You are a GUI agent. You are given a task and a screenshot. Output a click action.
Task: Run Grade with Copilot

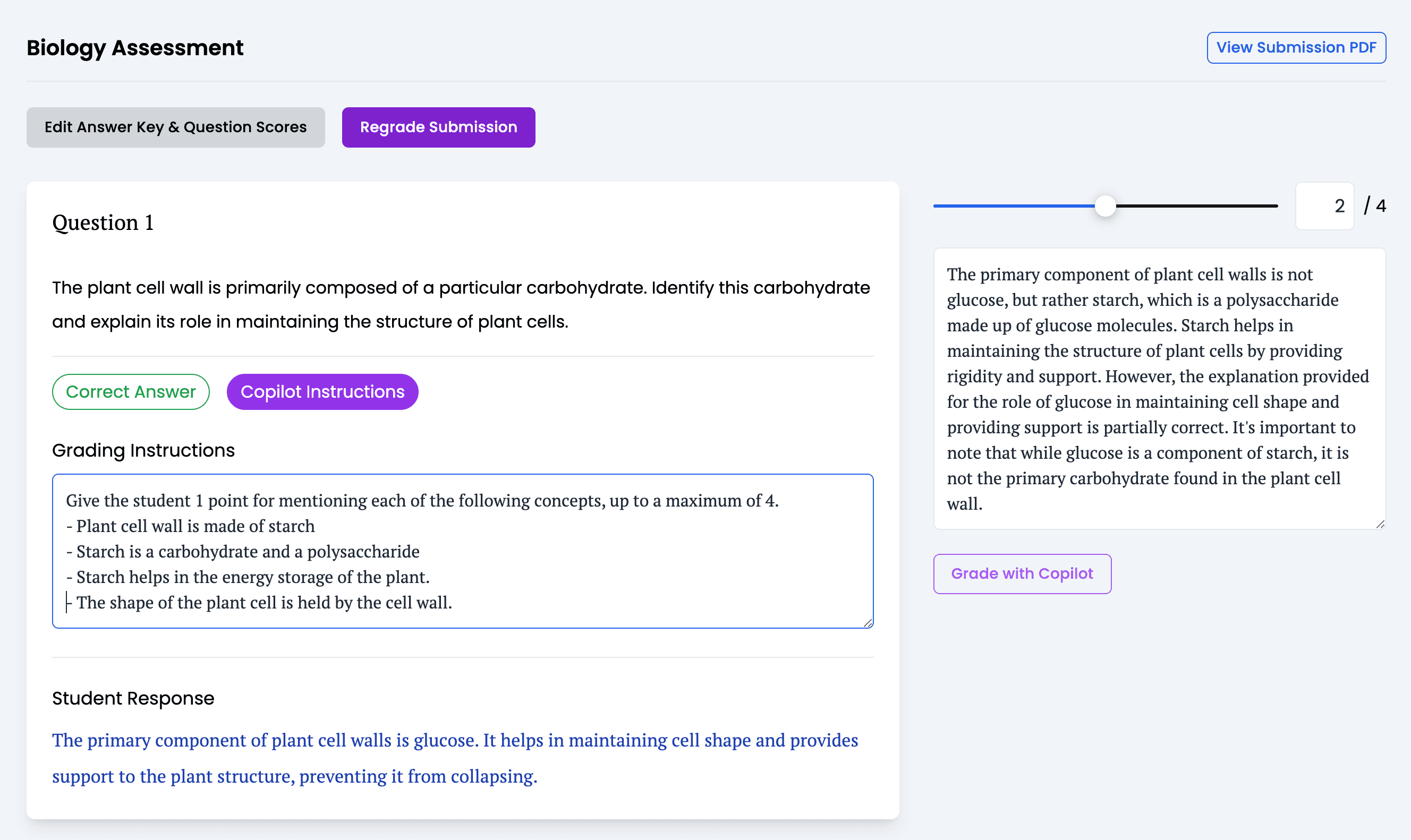tap(1022, 574)
